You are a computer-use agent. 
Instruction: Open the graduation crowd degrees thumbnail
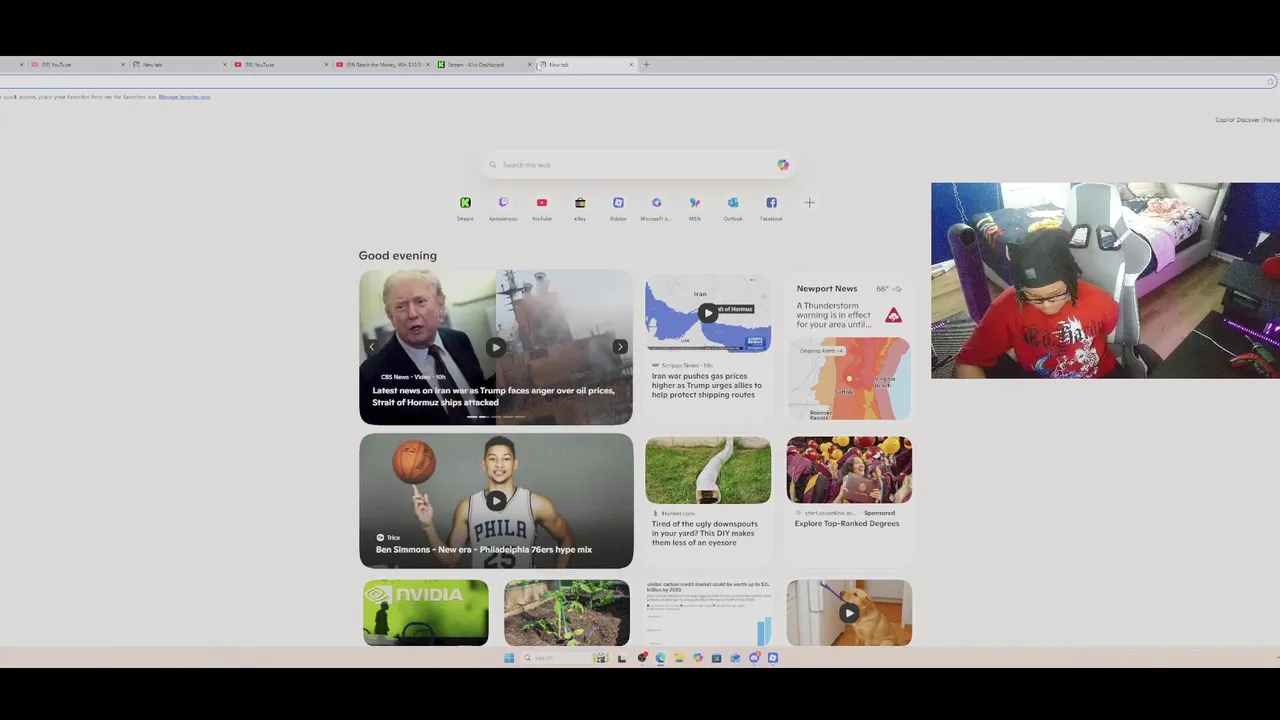tap(849, 470)
